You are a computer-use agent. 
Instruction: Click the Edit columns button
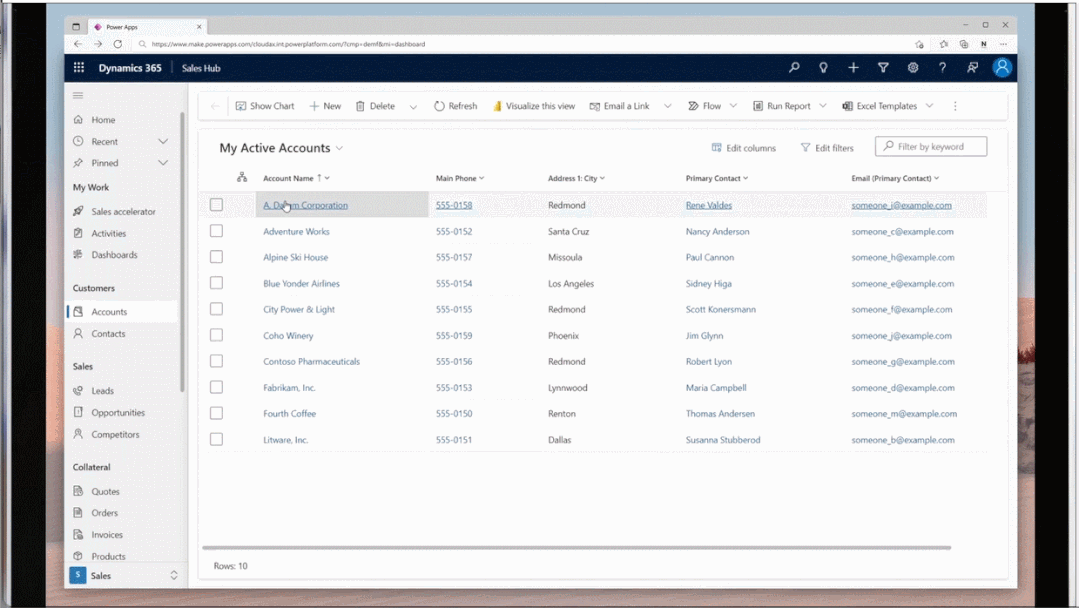(743, 148)
